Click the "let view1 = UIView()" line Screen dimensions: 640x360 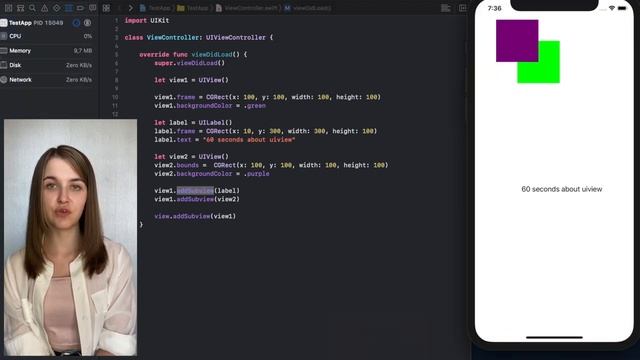[191, 80]
